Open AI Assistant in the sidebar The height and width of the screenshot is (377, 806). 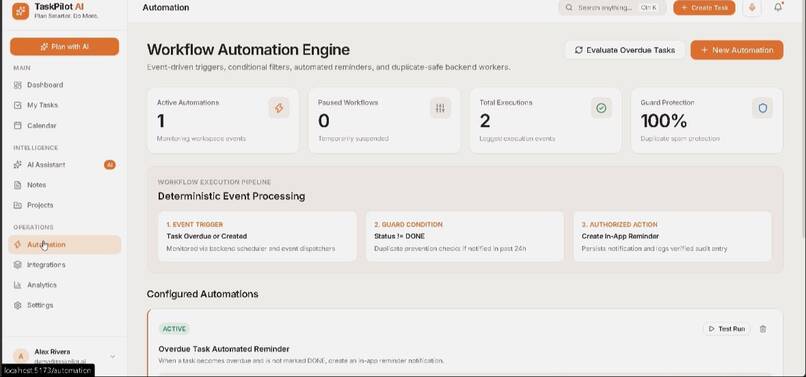(64, 165)
